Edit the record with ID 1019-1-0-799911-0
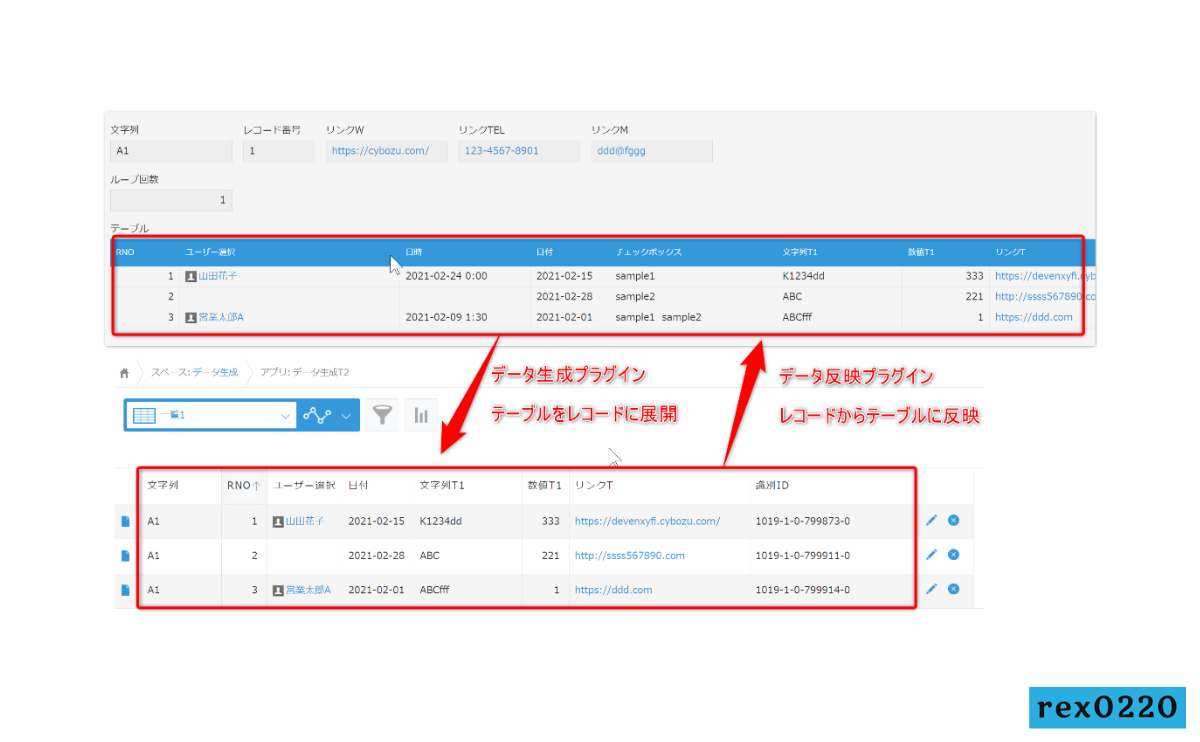1200x742 pixels. (932, 554)
